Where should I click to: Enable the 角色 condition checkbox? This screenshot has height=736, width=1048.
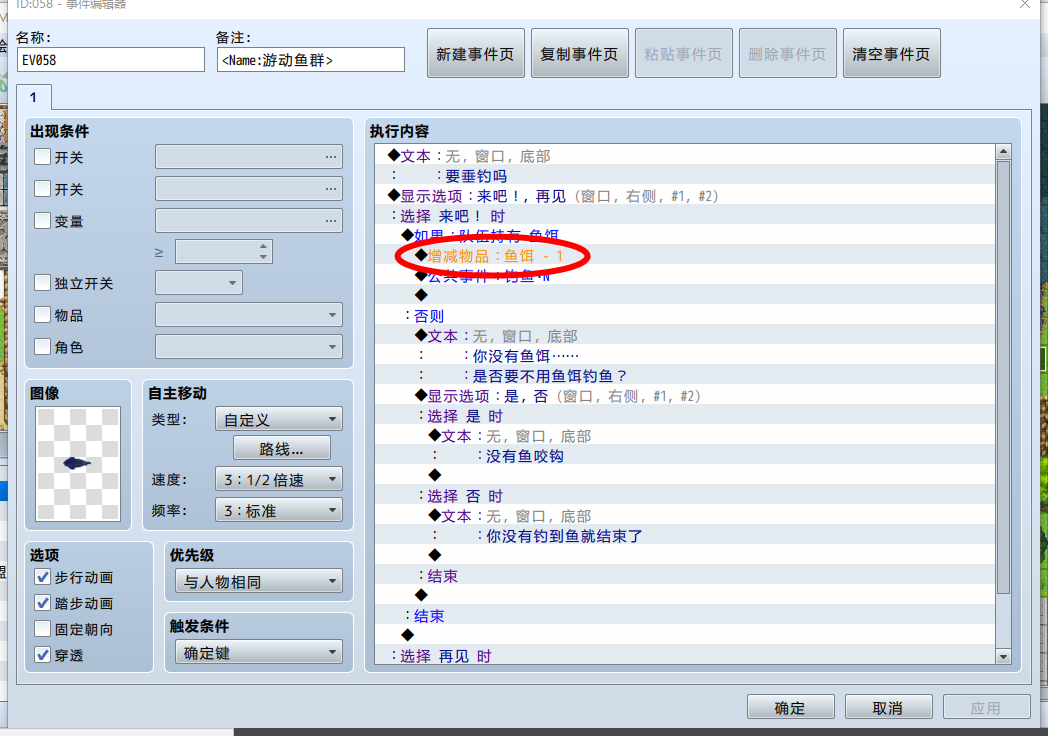tap(42, 347)
